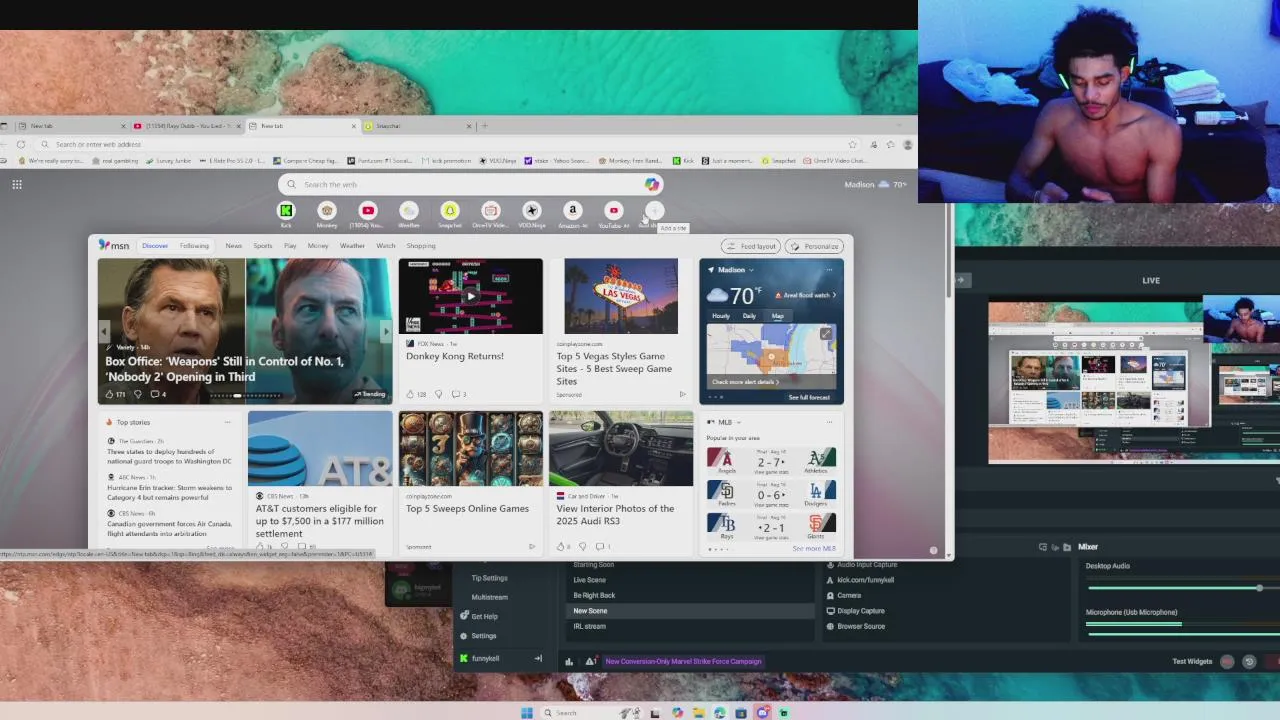Open See more MLB link
The width and height of the screenshot is (1280, 720).
[814, 548]
